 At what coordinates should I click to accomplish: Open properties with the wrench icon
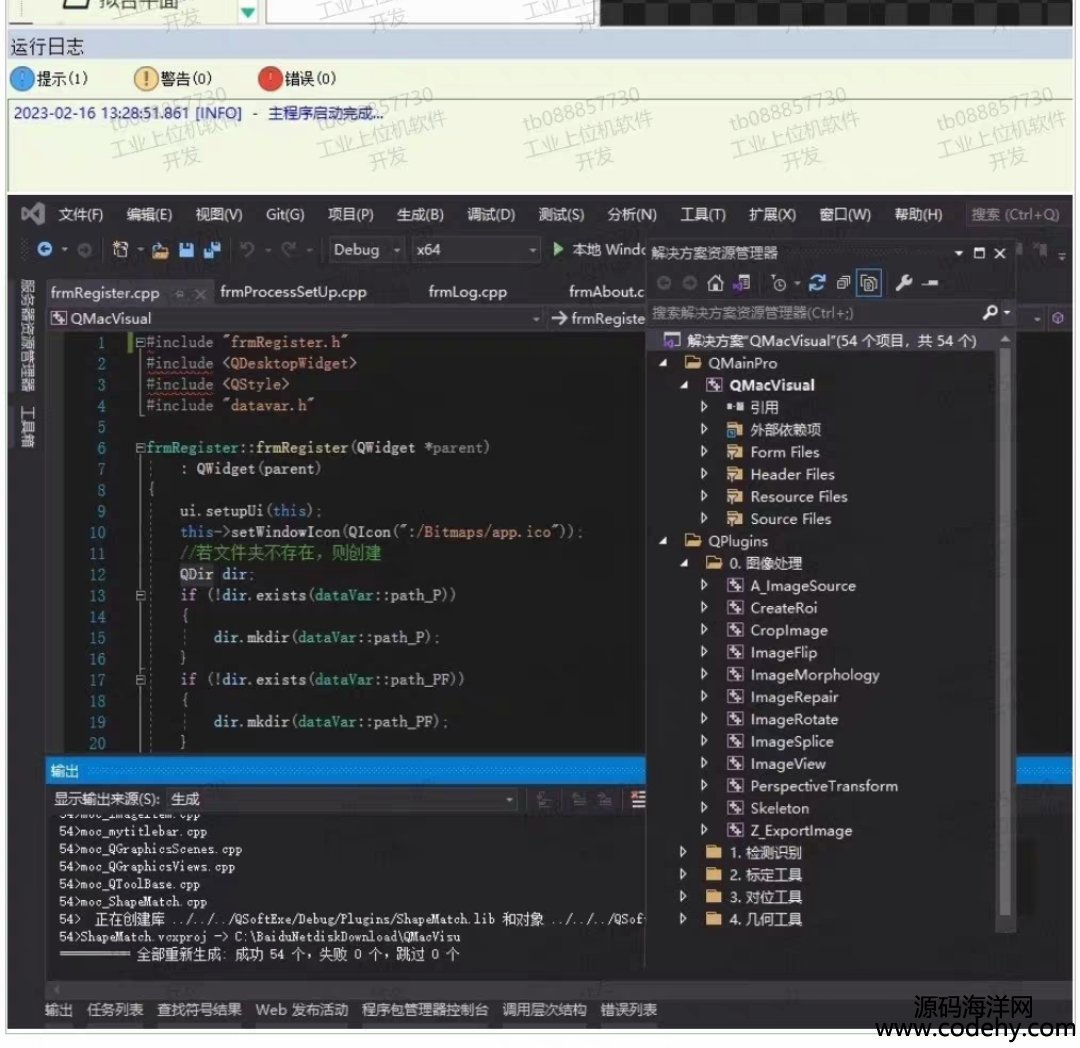coord(904,283)
